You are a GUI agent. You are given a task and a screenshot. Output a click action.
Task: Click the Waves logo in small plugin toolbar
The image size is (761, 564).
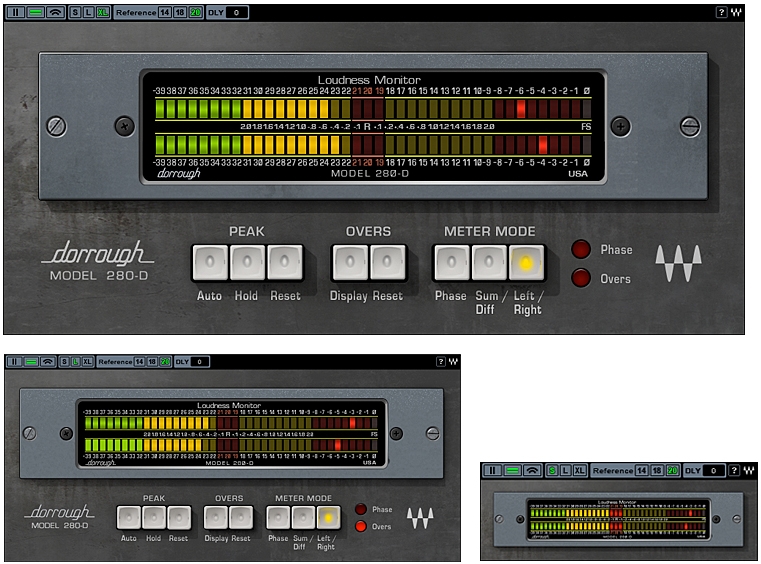point(749,470)
